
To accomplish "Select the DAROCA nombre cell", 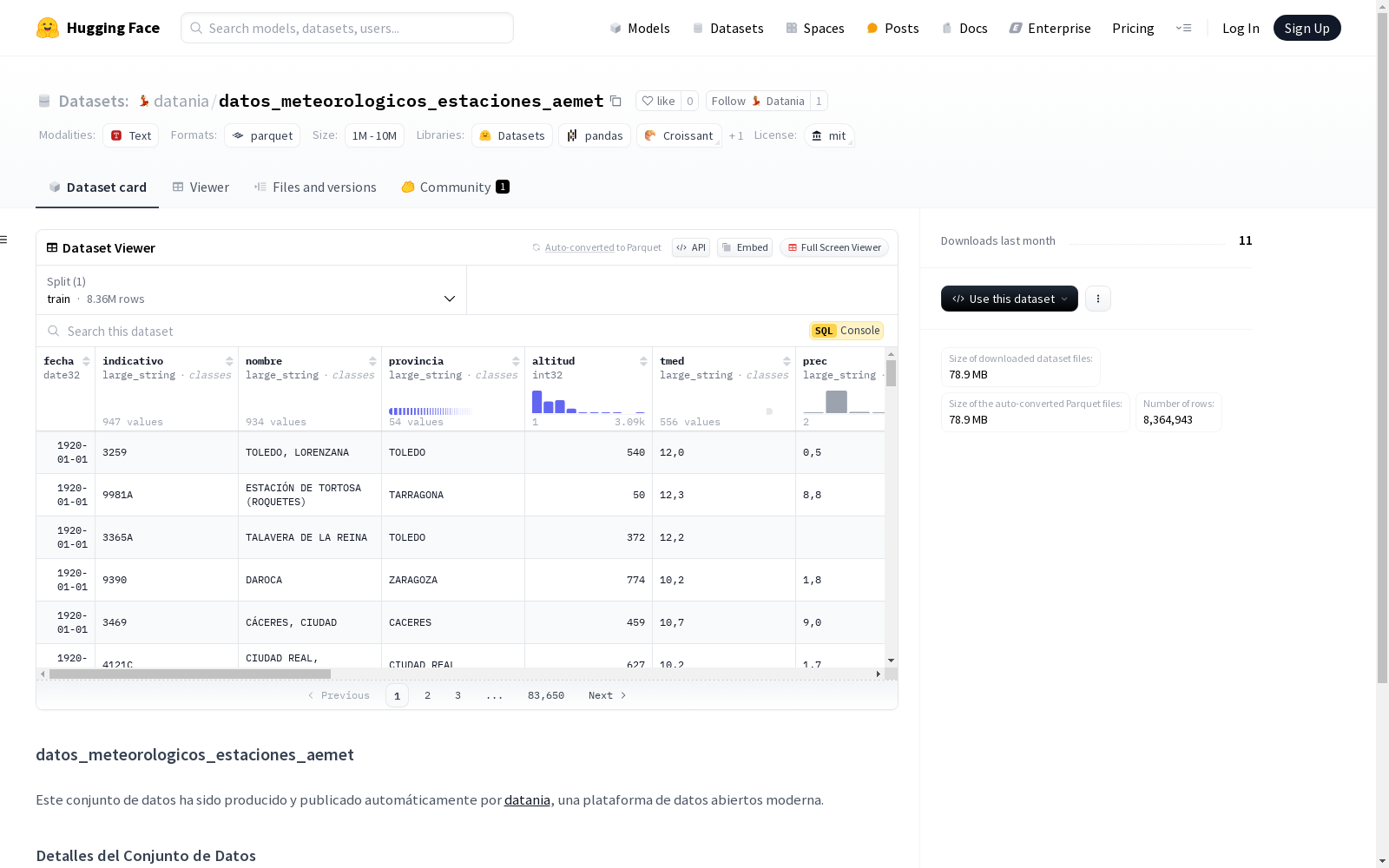I will [x=310, y=580].
